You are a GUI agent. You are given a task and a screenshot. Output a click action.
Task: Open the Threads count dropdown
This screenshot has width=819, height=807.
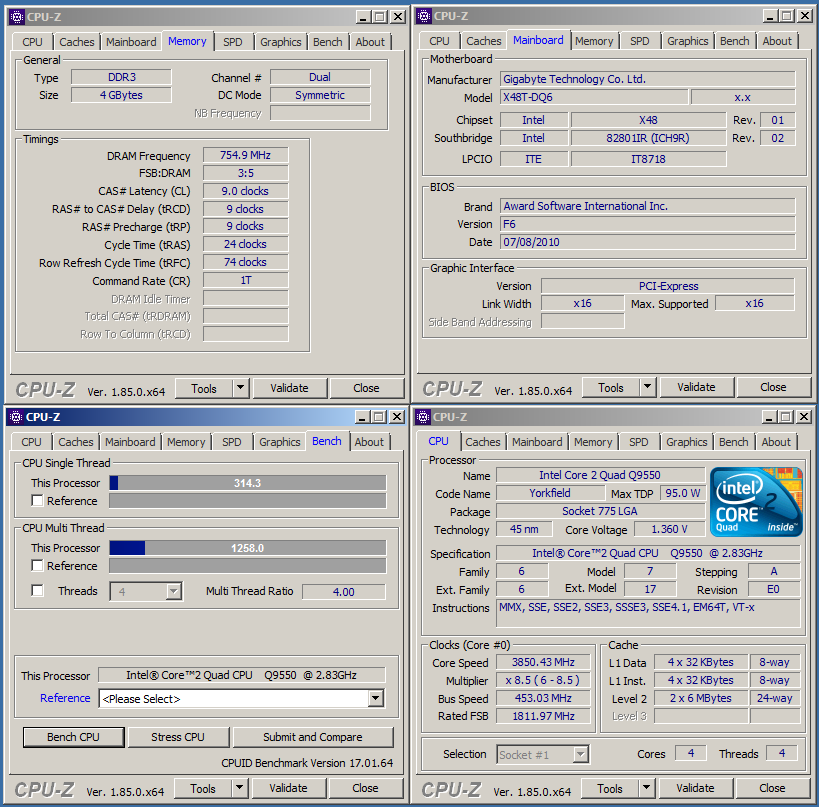[x=174, y=591]
